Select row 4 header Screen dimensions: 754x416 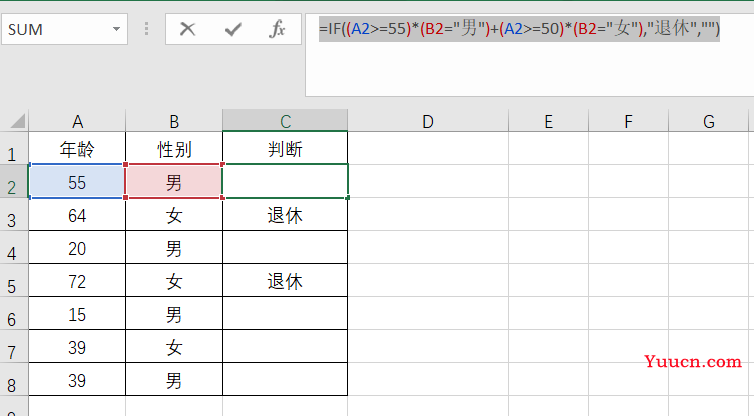coord(14,247)
